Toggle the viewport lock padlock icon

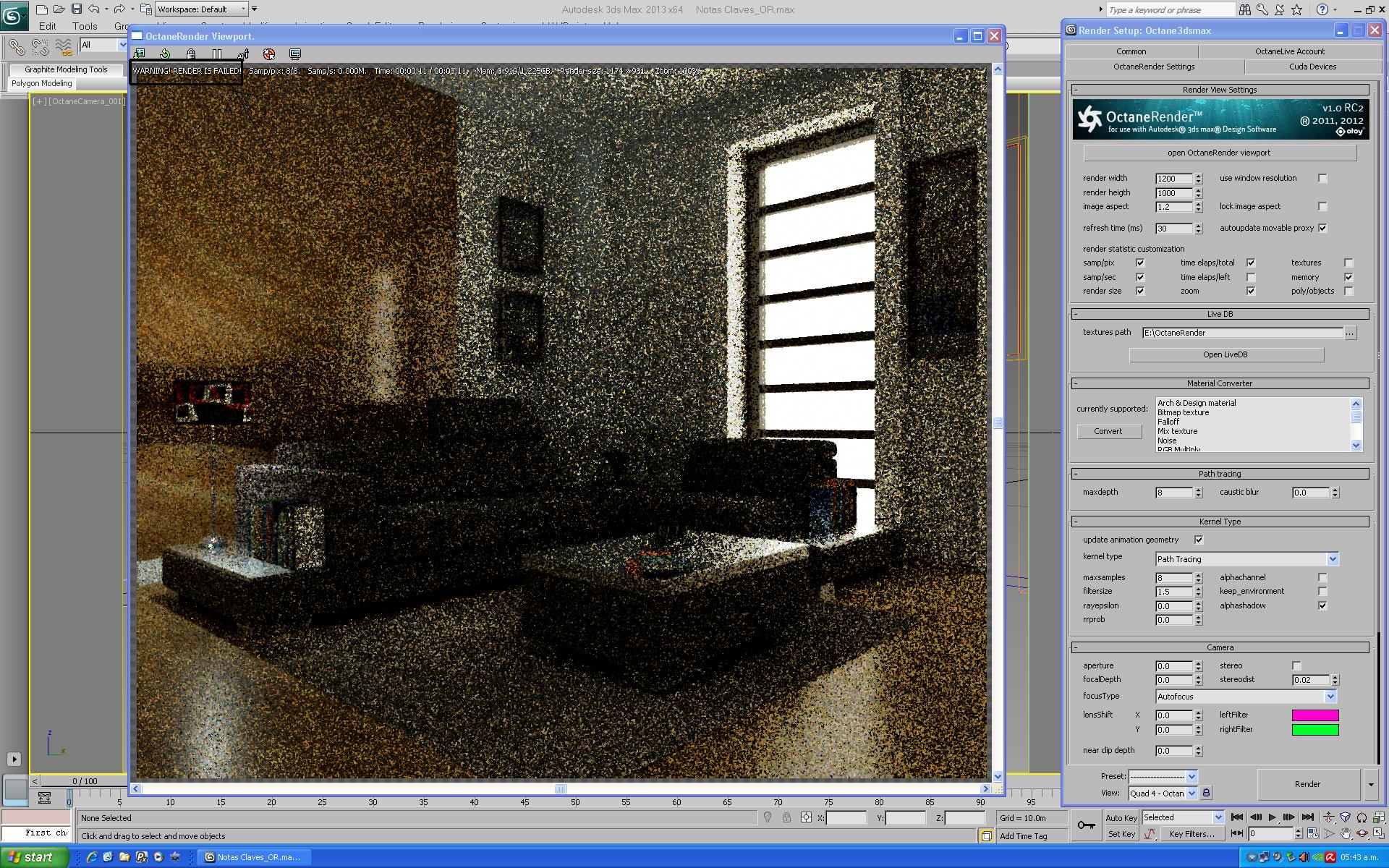coord(191,54)
